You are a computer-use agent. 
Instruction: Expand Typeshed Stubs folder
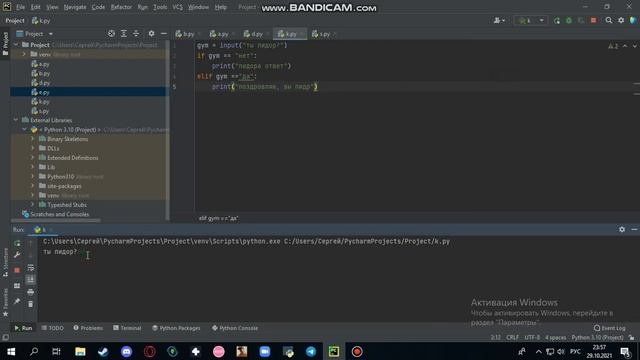pyautogui.click(x=33, y=204)
